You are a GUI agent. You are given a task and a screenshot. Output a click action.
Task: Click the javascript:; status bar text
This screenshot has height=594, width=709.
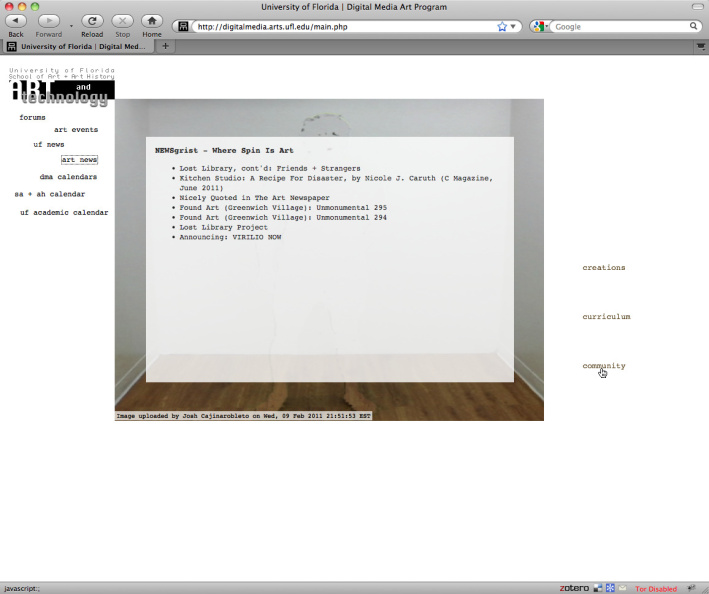(22, 589)
